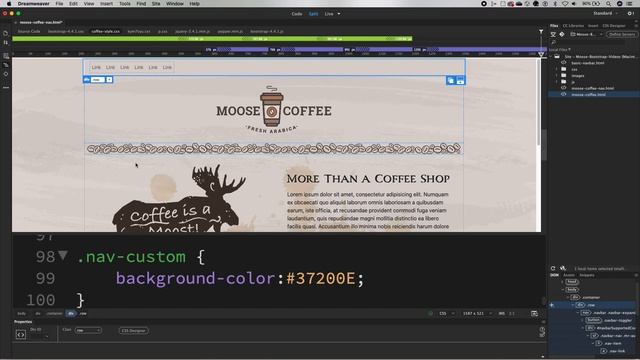Open the Help menu
This screenshot has width=640, height=360.
(195, 4)
